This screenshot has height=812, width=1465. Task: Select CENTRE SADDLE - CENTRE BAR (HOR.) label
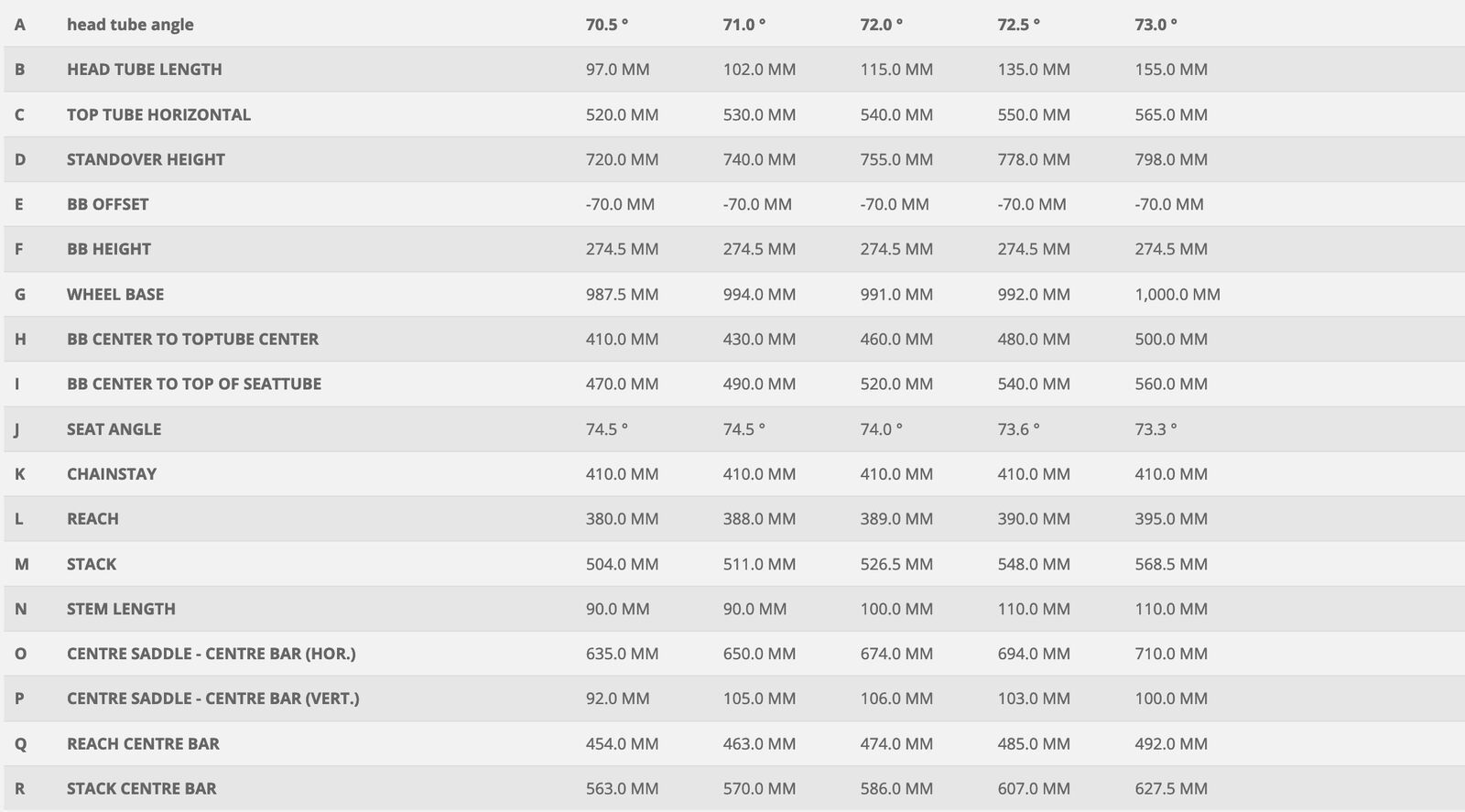[x=211, y=655]
